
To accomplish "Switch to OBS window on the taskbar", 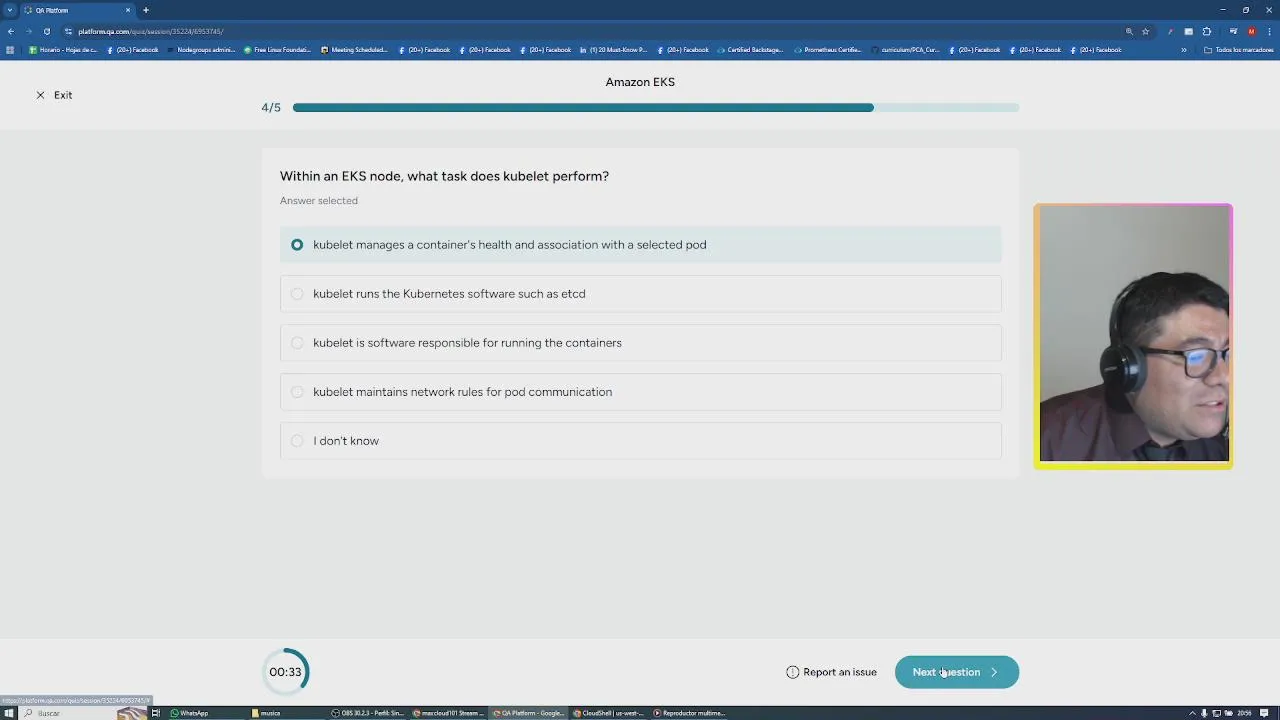I will click(368, 713).
